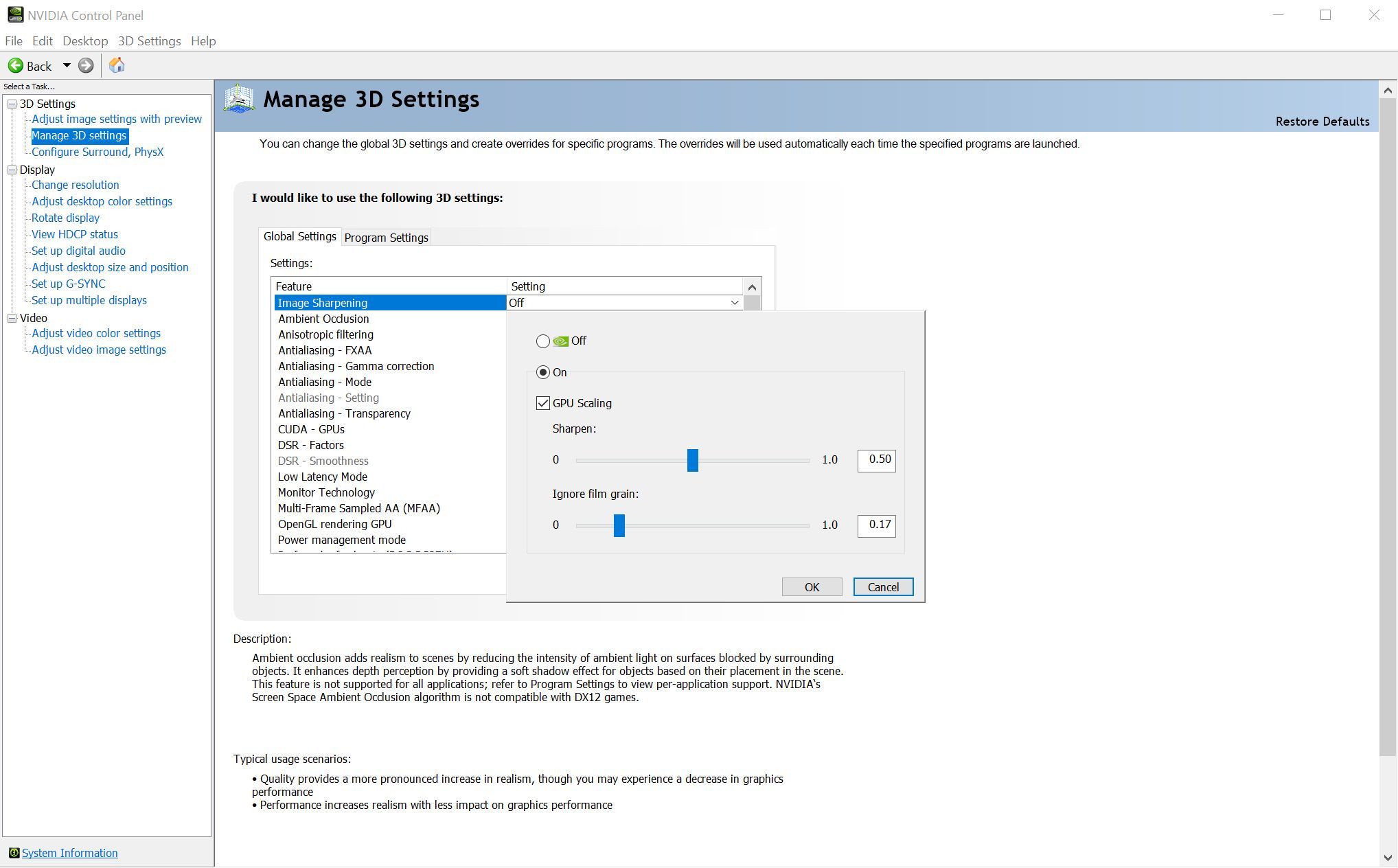Drag the Sharpen slider to adjust value
The width and height of the screenshot is (1398, 868).
click(x=692, y=459)
